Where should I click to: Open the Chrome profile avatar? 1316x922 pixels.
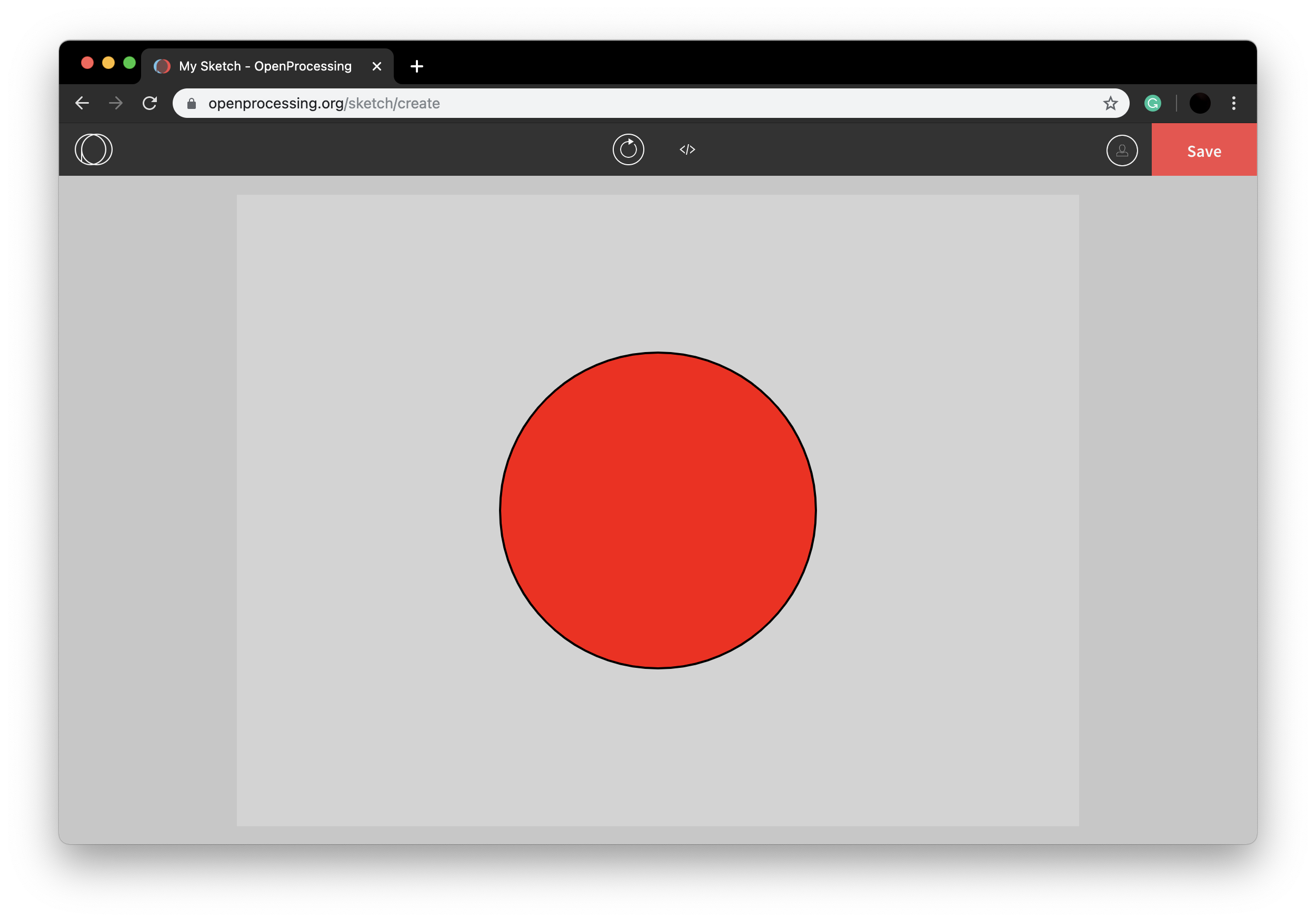pos(1200,103)
